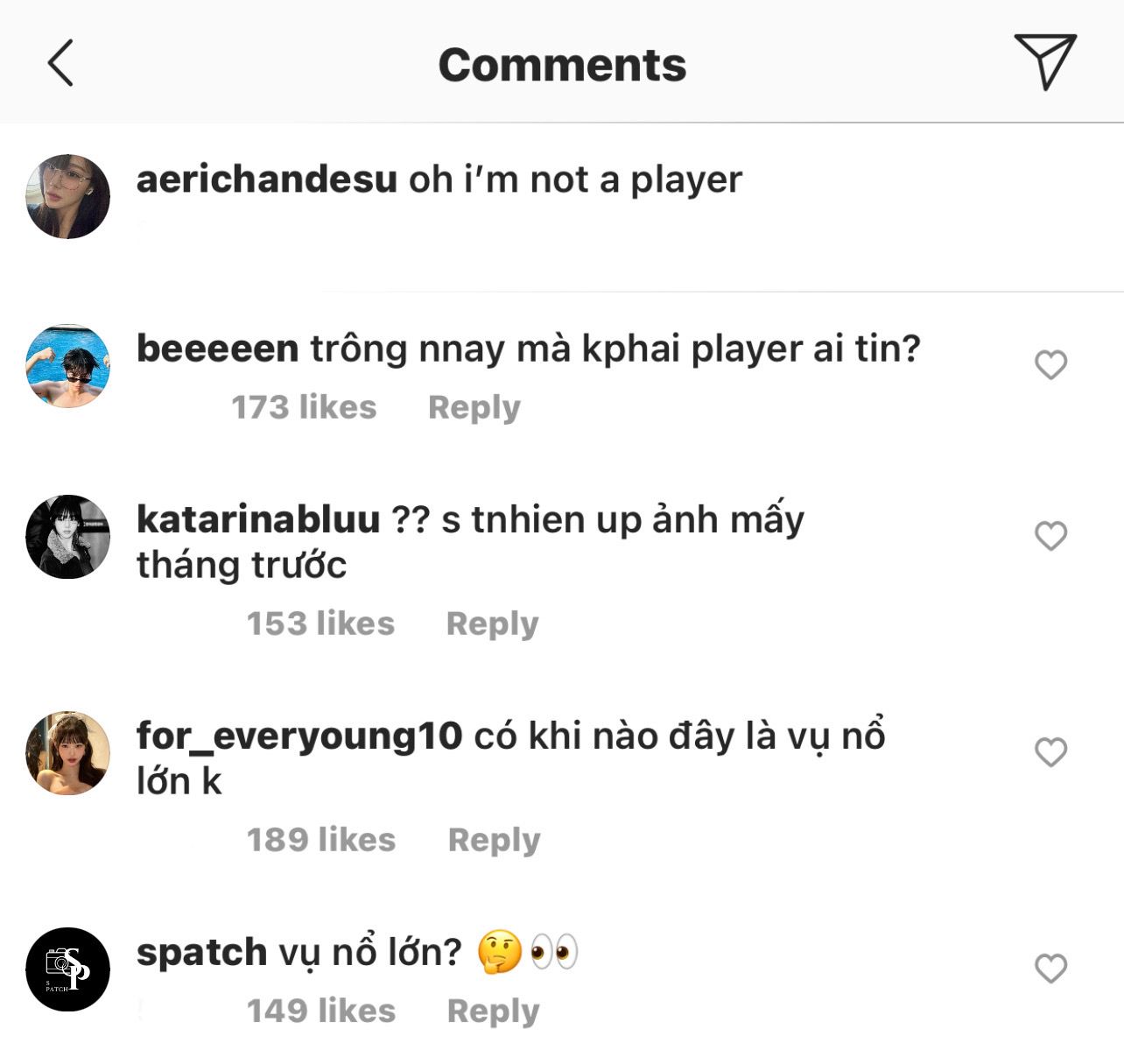Viewport: 1124px width, 1064px height.
Task: Open the aerichandesu username link
Action: pos(267,180)
